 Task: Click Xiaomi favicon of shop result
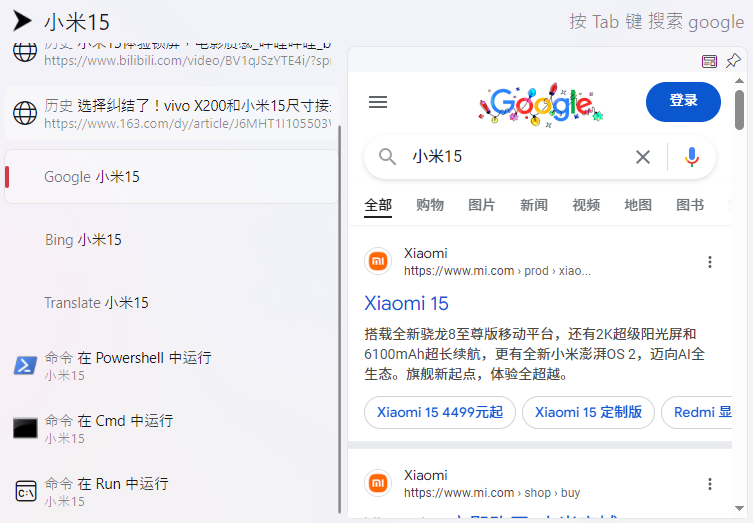pyautogui.click(x=378, y=483)
